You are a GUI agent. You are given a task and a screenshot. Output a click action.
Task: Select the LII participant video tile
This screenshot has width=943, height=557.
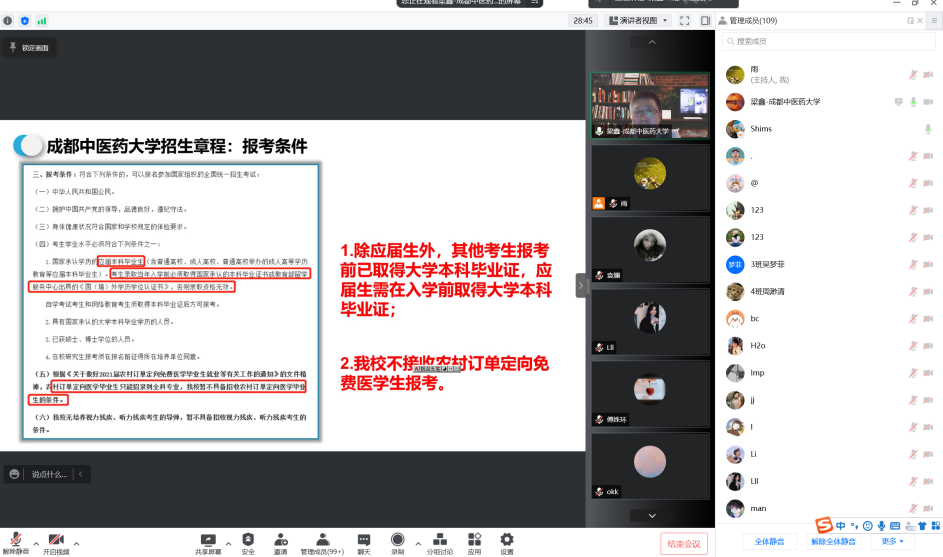click(650, 322)
